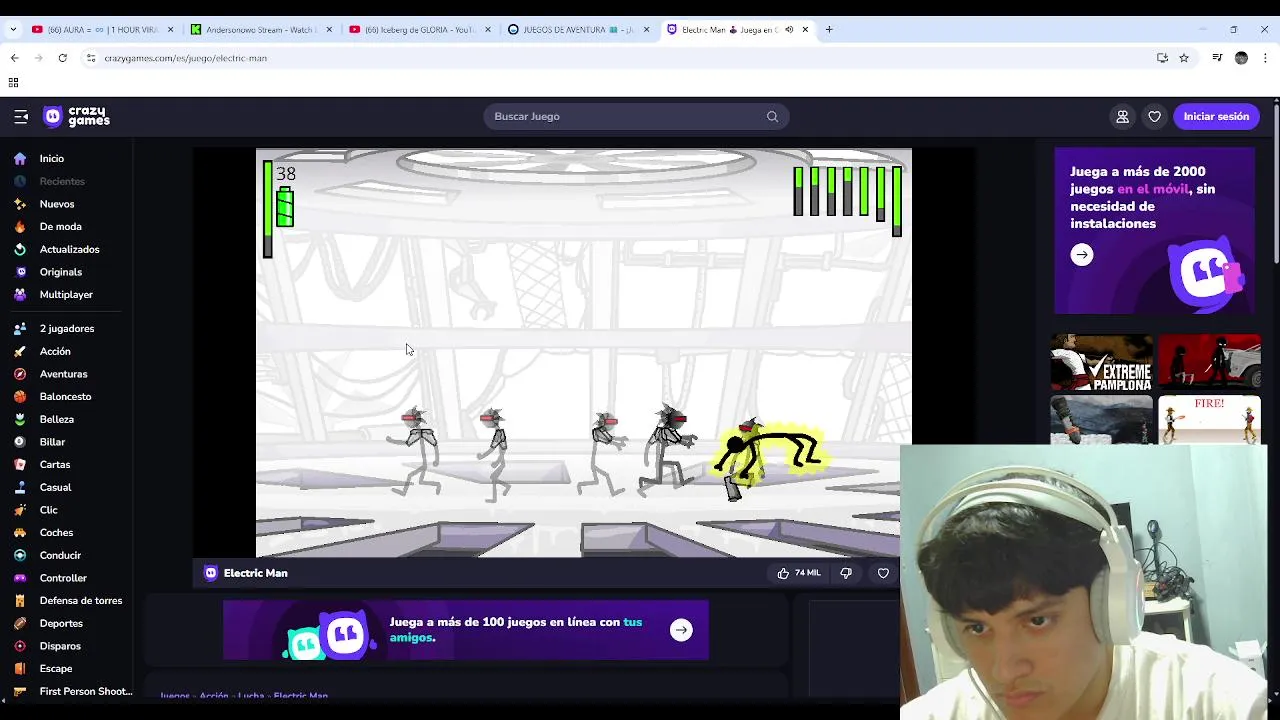
Task: Mute the Electric Man tab audio
Action: [789, 30]
